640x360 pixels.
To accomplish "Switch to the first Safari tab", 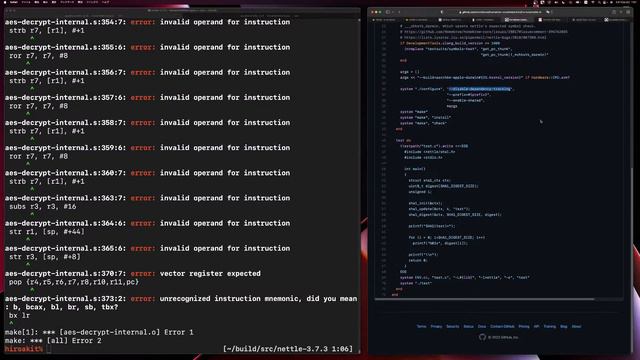I will pyautogui.click(x=384, y=20).
